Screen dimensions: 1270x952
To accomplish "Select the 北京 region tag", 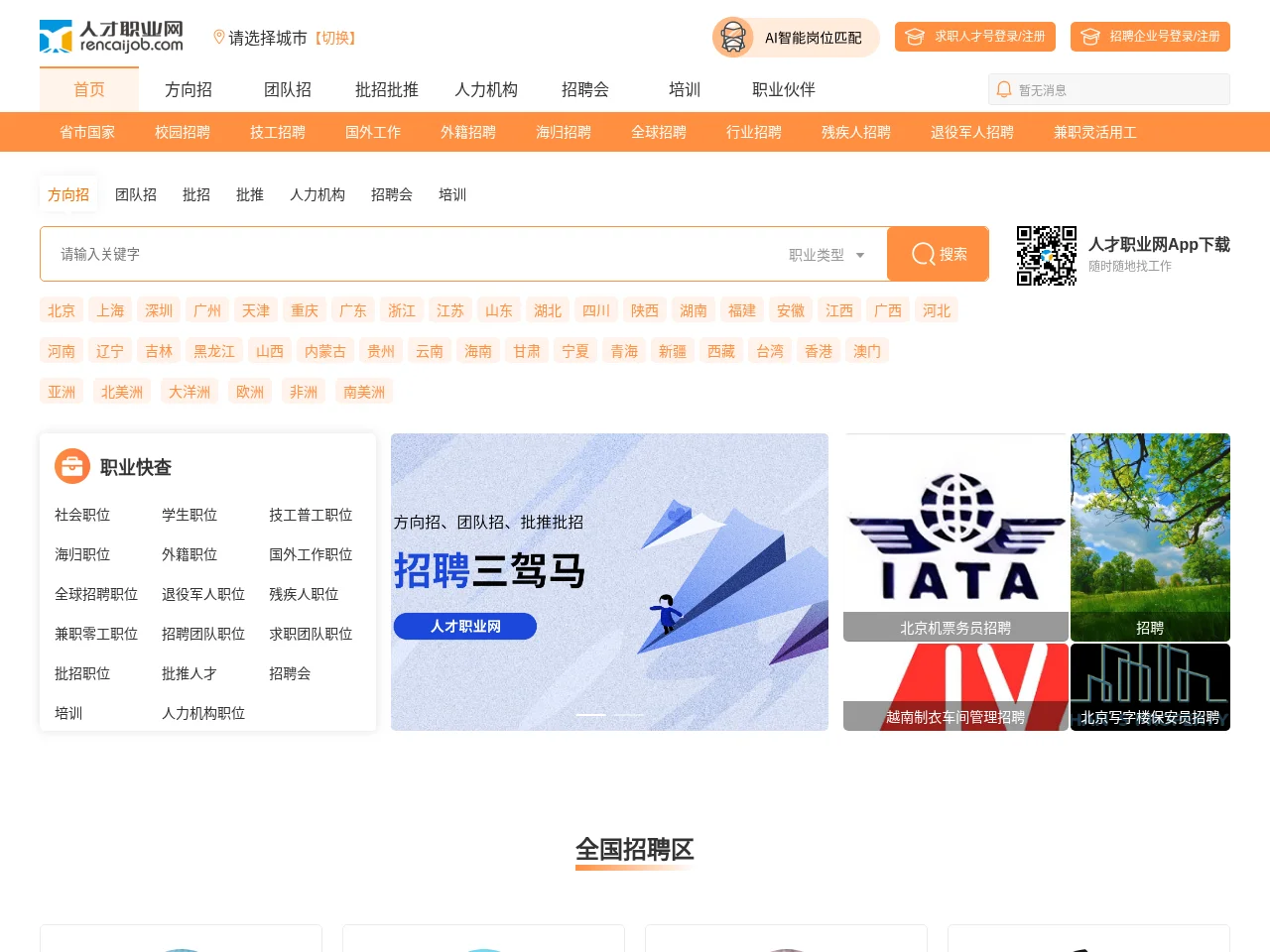I will (x=62, y=310).
